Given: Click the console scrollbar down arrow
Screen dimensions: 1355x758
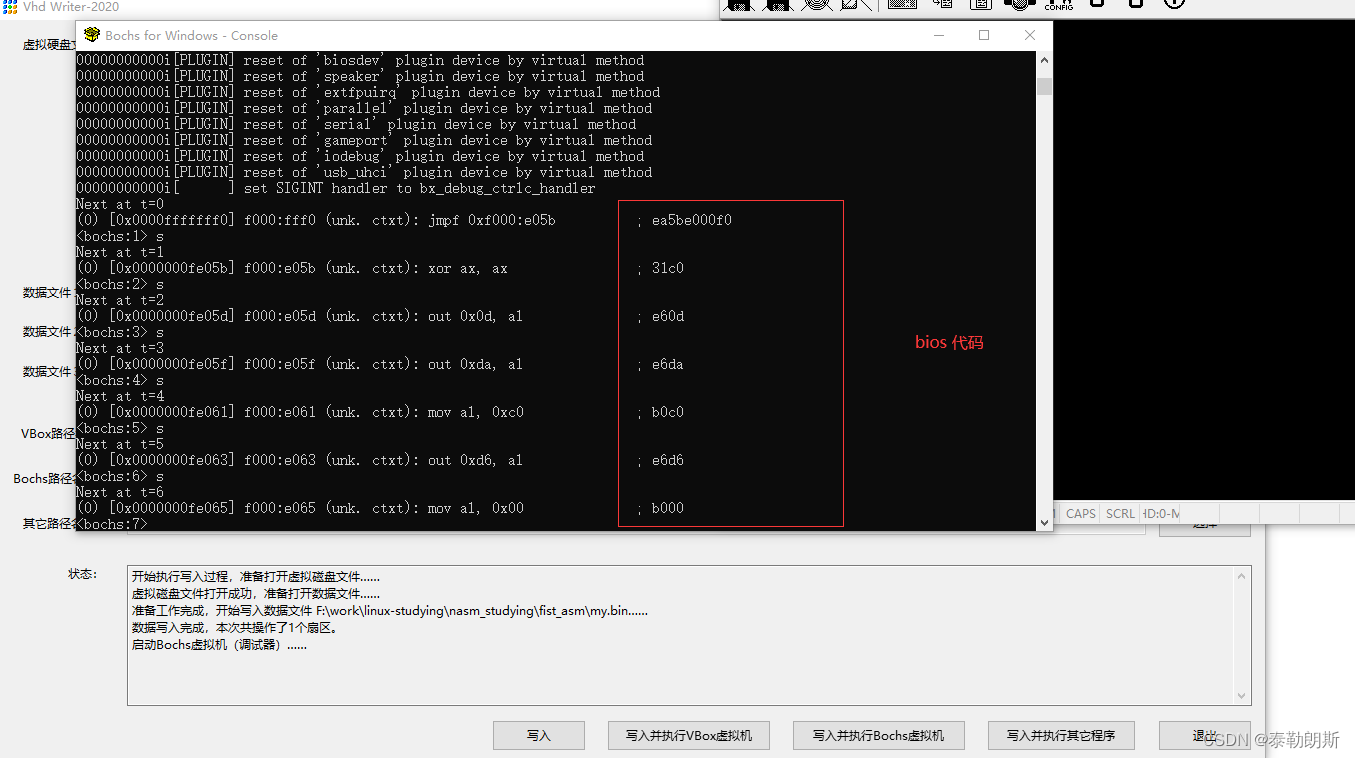Looking at the screenshot, I should pos(1044,522).
